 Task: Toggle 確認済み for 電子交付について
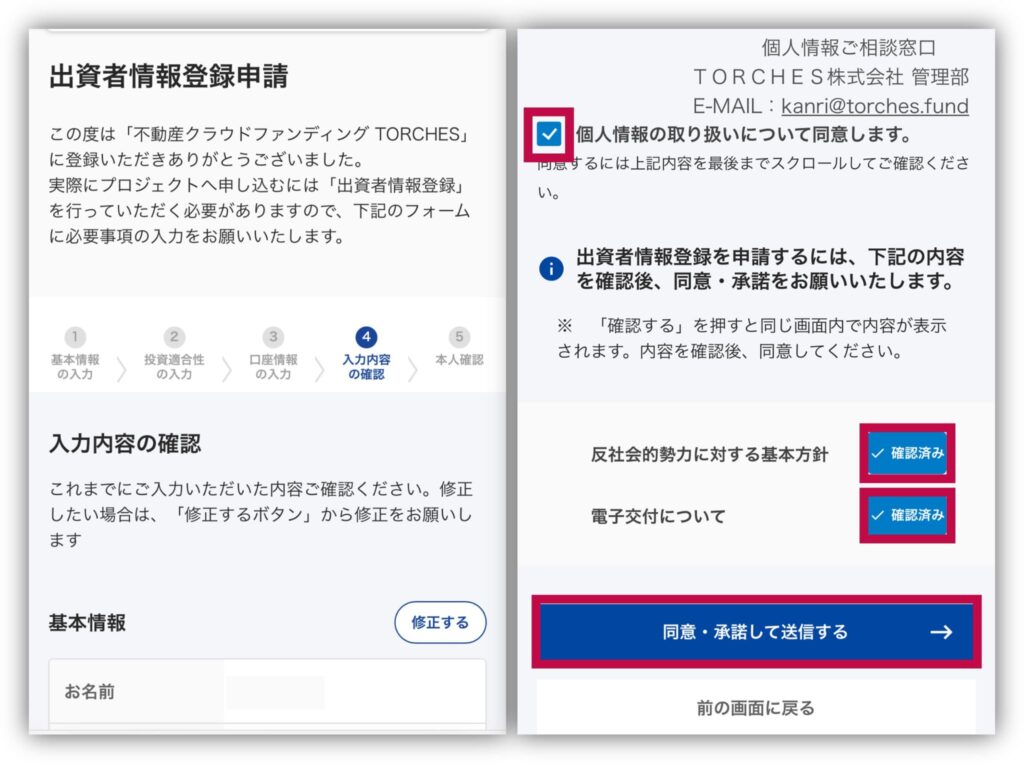[907, 515]
